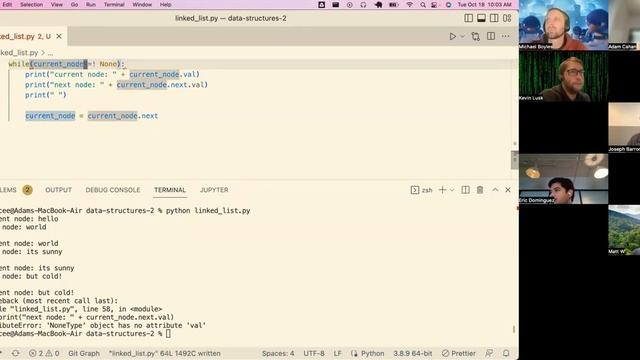The width and height of the screenshot is (640, 360).
Task: Close the bottom panel
Action: 508,190
